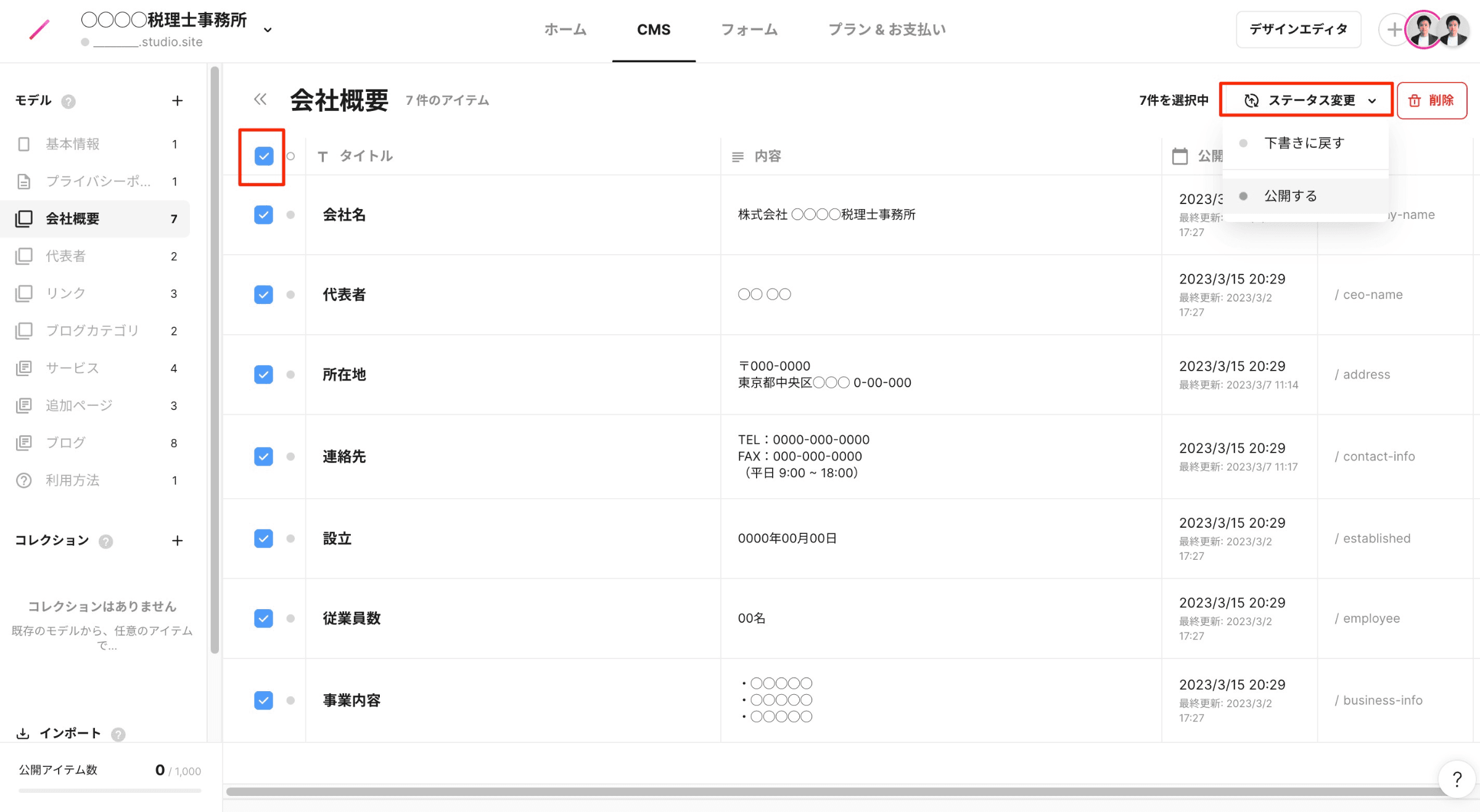Click the help icon beside モデル

point(68,101)
